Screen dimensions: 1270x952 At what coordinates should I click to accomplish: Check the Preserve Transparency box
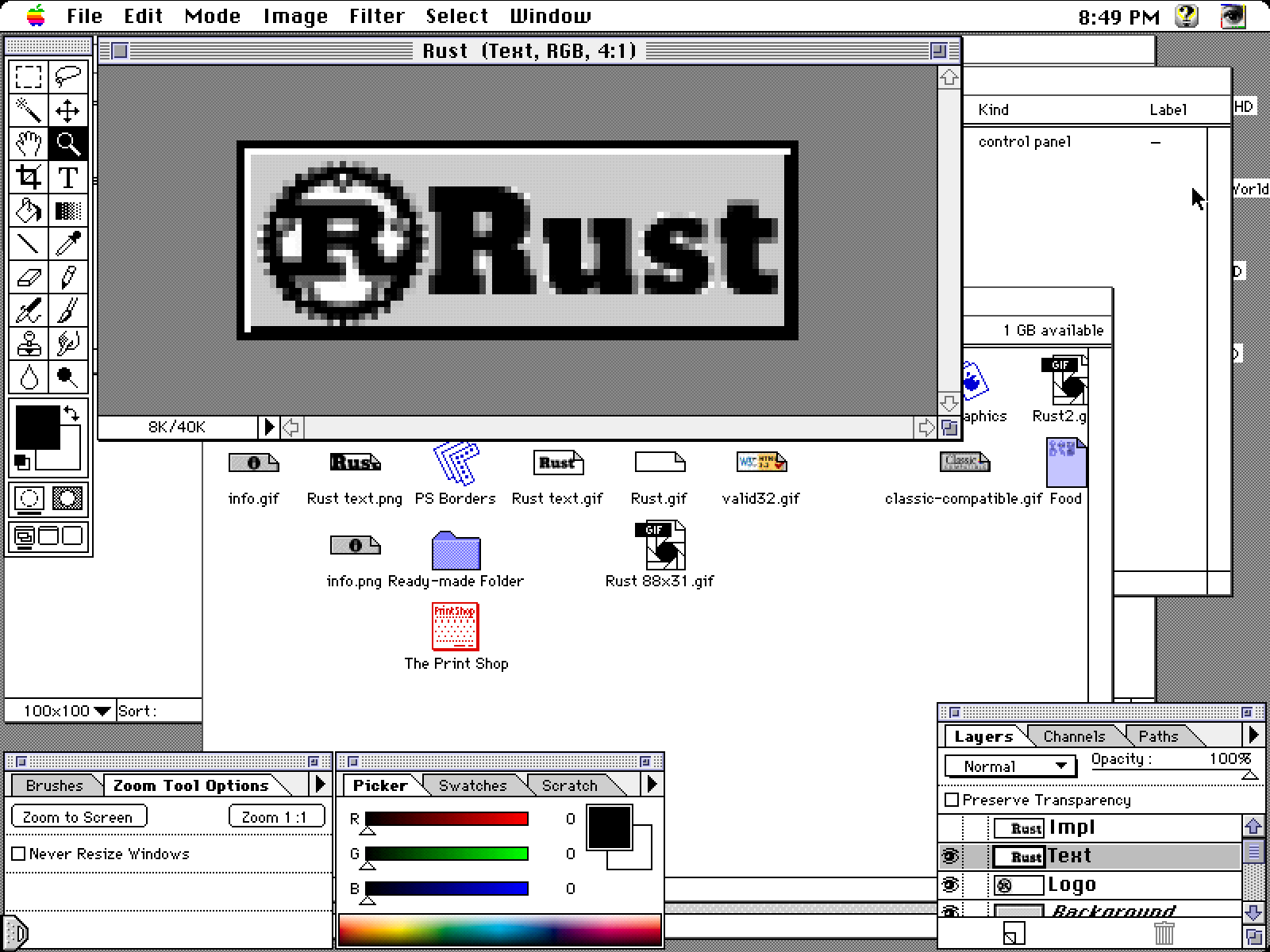point(952,800)
